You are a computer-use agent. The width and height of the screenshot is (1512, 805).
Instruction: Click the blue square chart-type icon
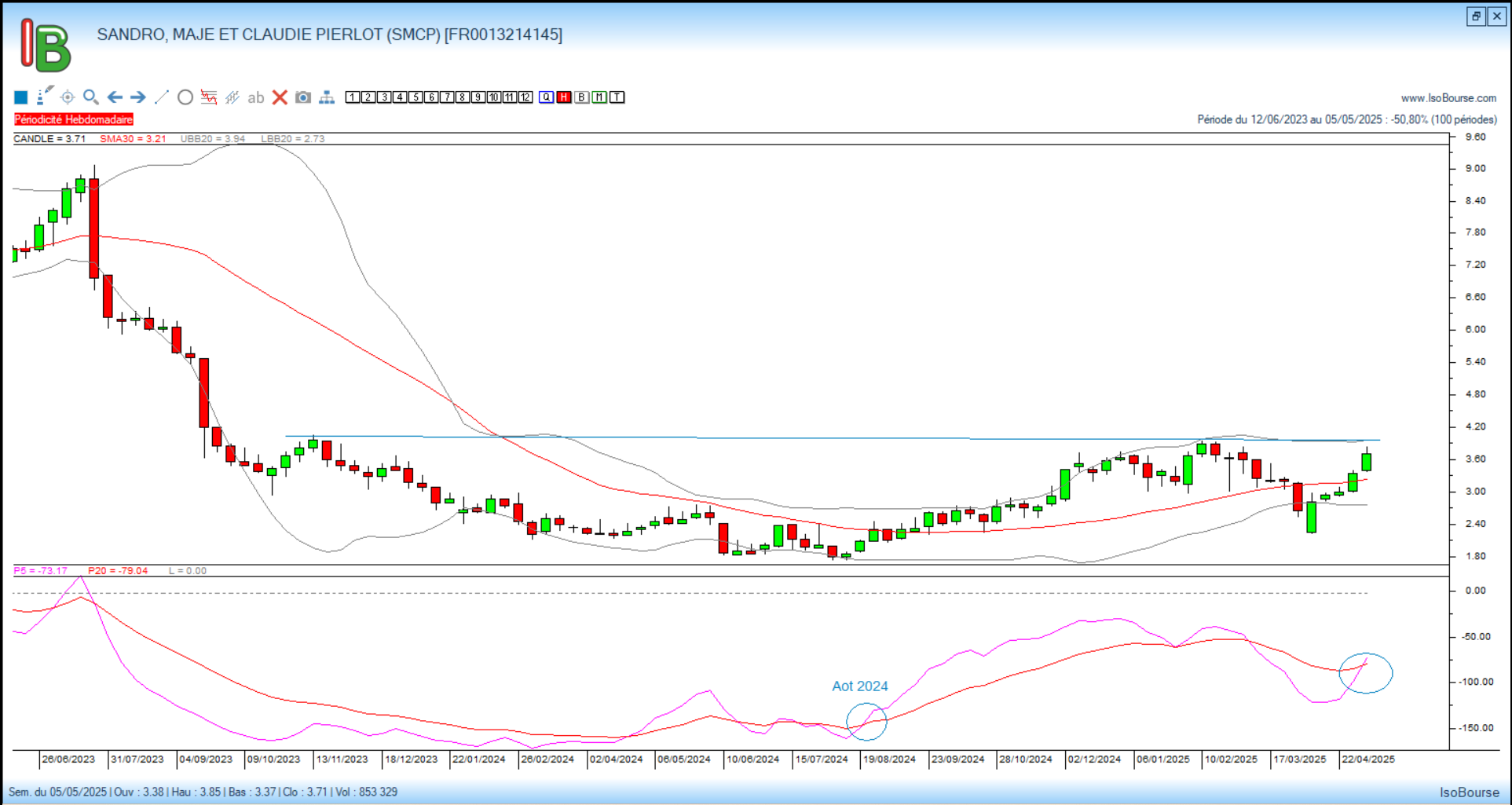tap(21, 97)
